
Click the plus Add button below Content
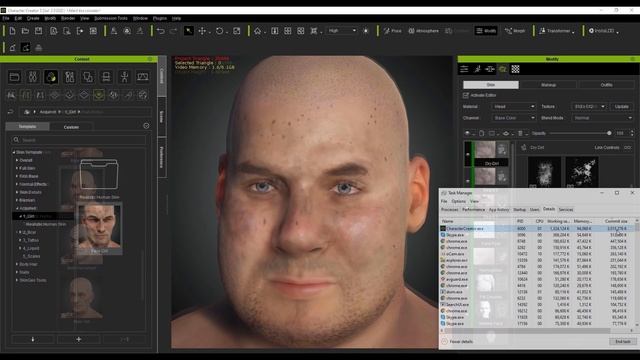(x=79, y=339)
